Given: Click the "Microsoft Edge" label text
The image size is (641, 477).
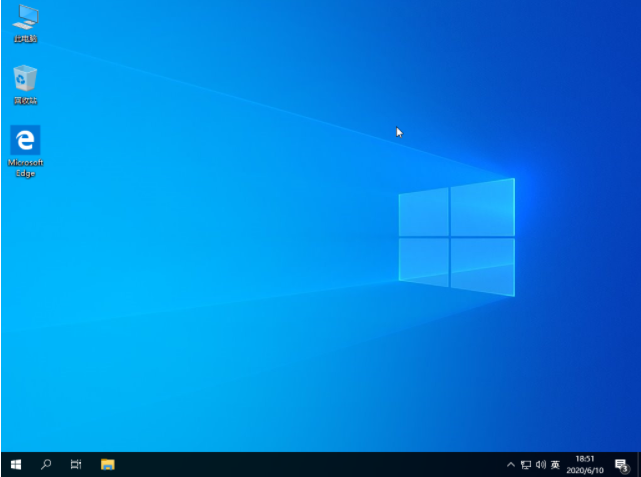Looking at the screenshot, I should point(25,167).
